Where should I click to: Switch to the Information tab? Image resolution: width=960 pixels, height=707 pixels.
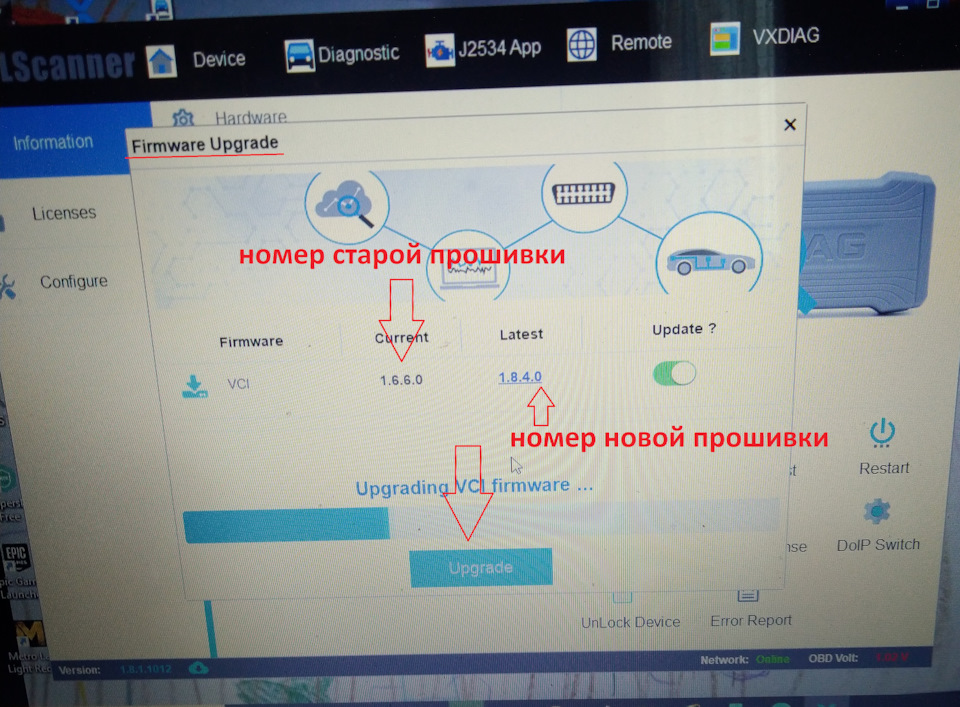(52, 141)
